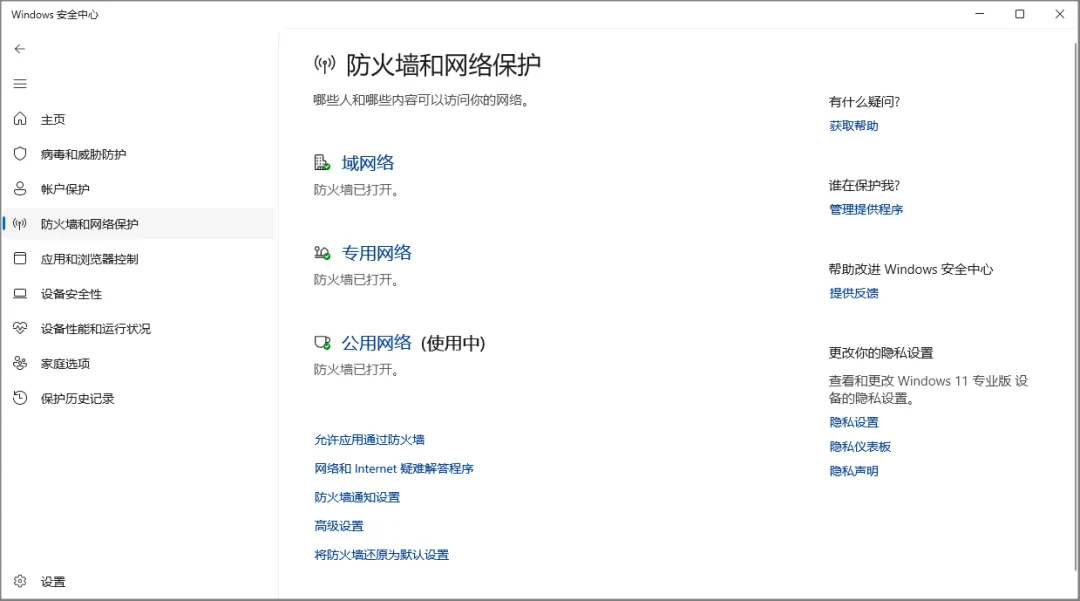This screenshot has height=601, width=1080.
Task: Click the text 哪些人和哪些内容可以访问你的网络。
Action: [x=422, y=101]
